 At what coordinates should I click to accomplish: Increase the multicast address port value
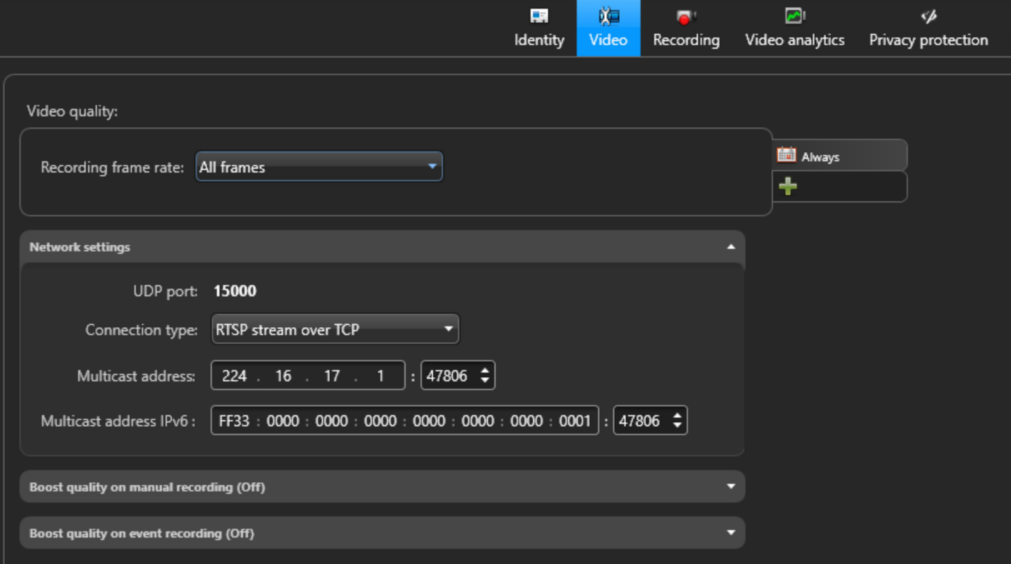486,371
